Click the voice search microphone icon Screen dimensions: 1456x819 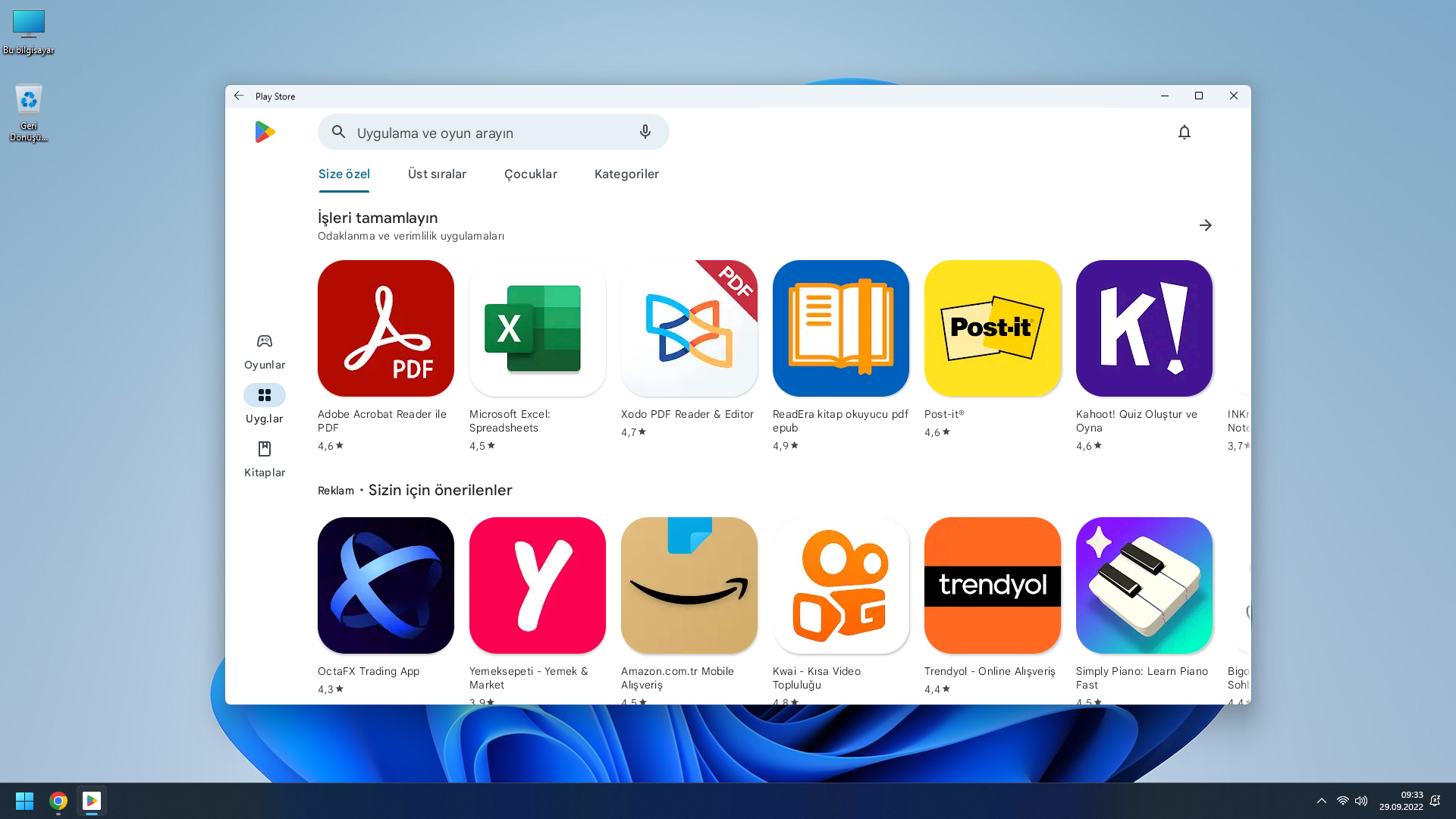tap(645, 132)
